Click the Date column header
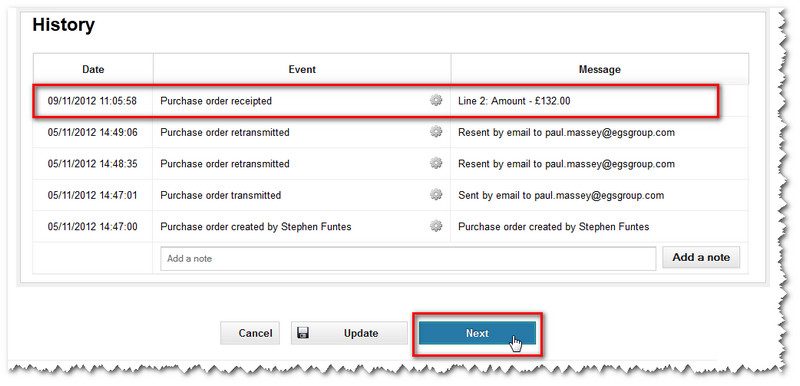Viewport: 800px width, 386px height. click(x=93, y=69)
